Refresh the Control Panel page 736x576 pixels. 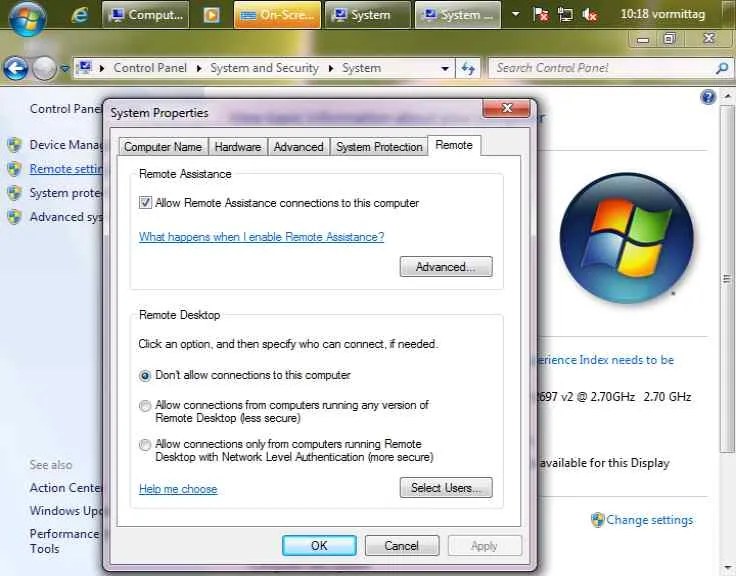(468, 69)
